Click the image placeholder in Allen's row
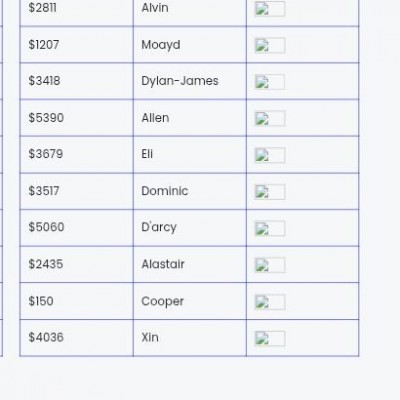The width and height of the screenshot is (400, 400). pyautogui.click(x=270, y=119)
